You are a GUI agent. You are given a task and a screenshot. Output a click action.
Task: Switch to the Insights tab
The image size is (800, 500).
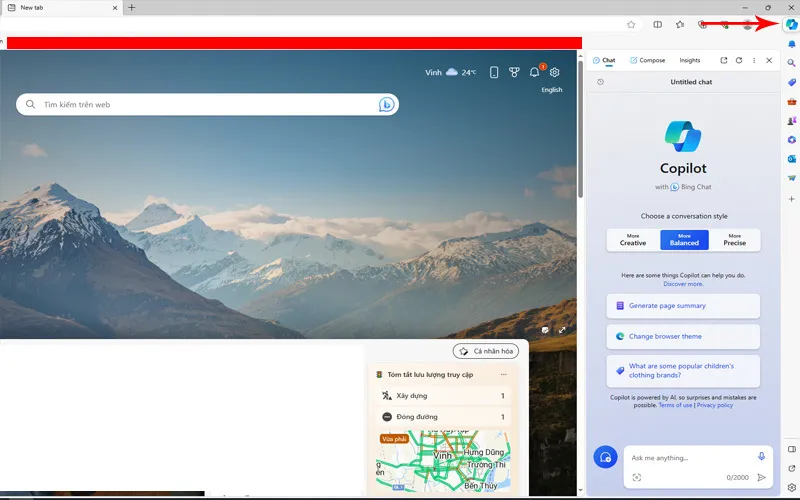point(690,61)
